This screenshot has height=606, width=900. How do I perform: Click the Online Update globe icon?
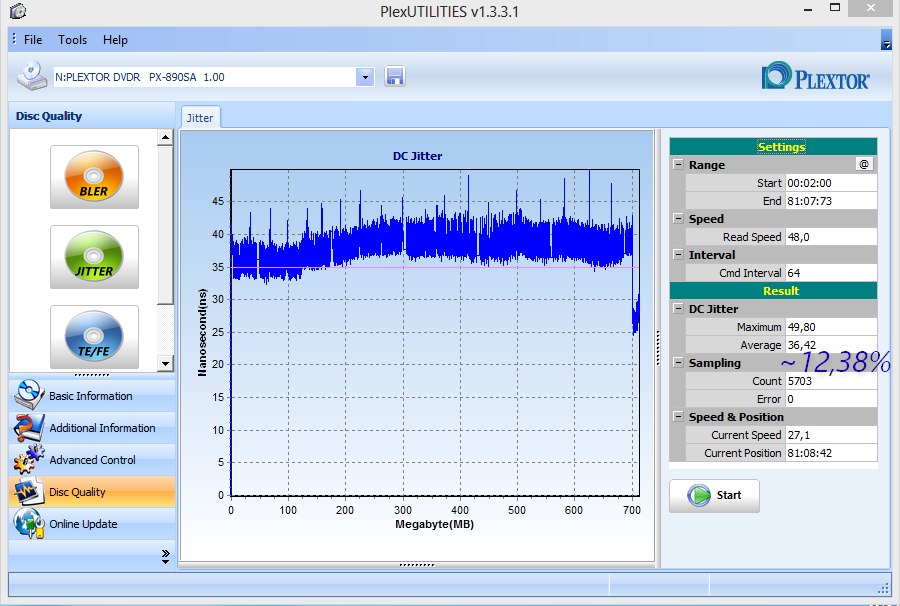[x=29, y=523]
